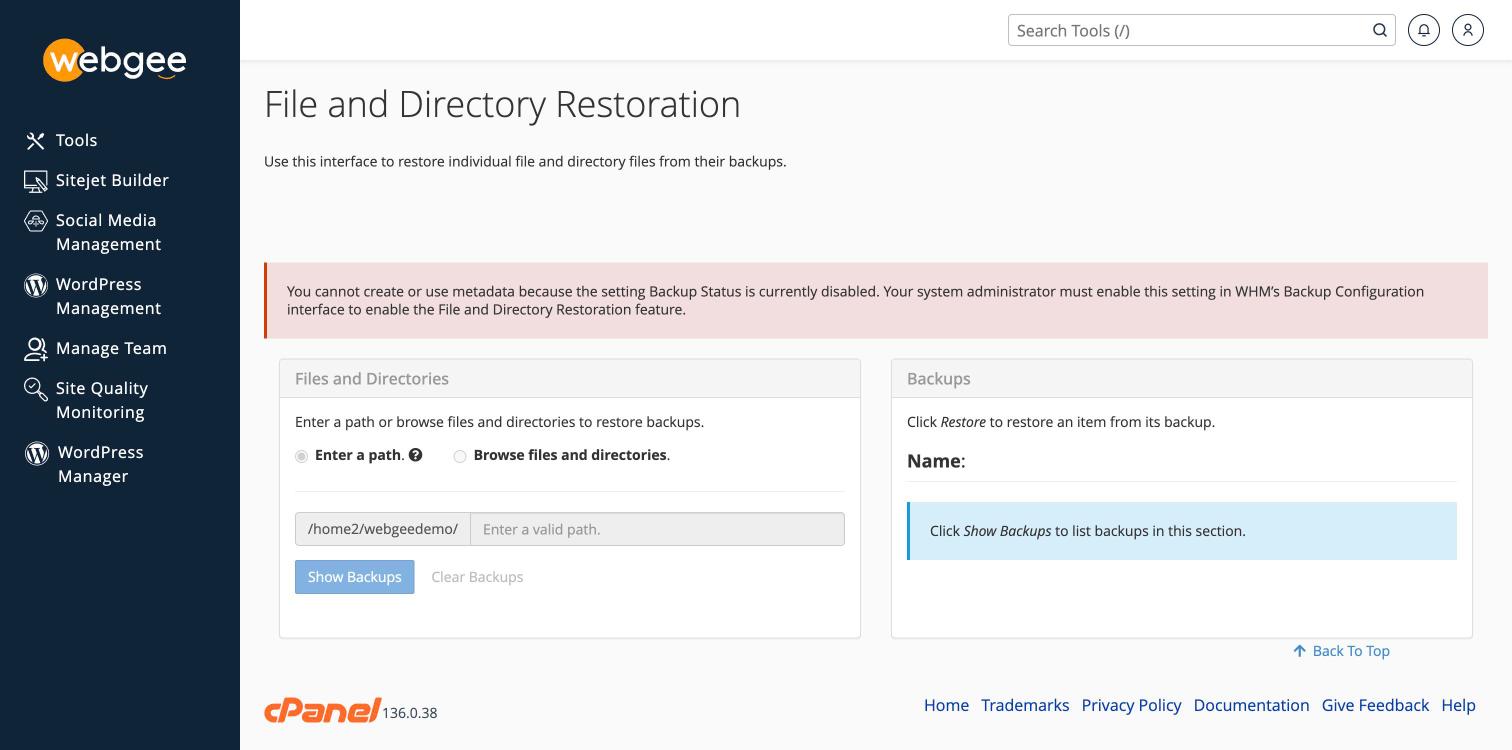Click the Social Media Management icon

click(x=35, y=221)
